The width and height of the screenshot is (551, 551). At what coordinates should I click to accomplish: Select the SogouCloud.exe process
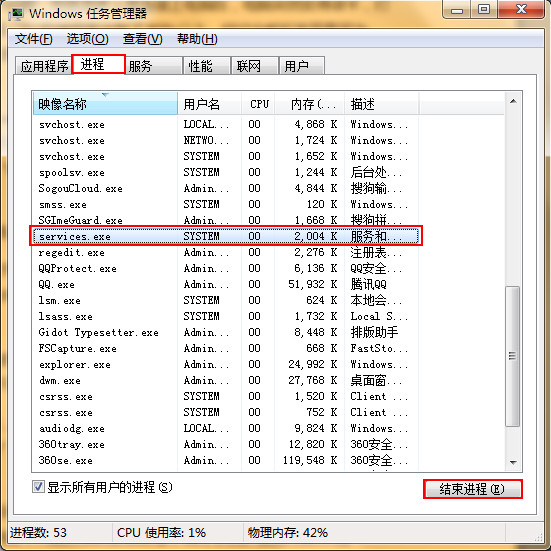tap(226, 188)
